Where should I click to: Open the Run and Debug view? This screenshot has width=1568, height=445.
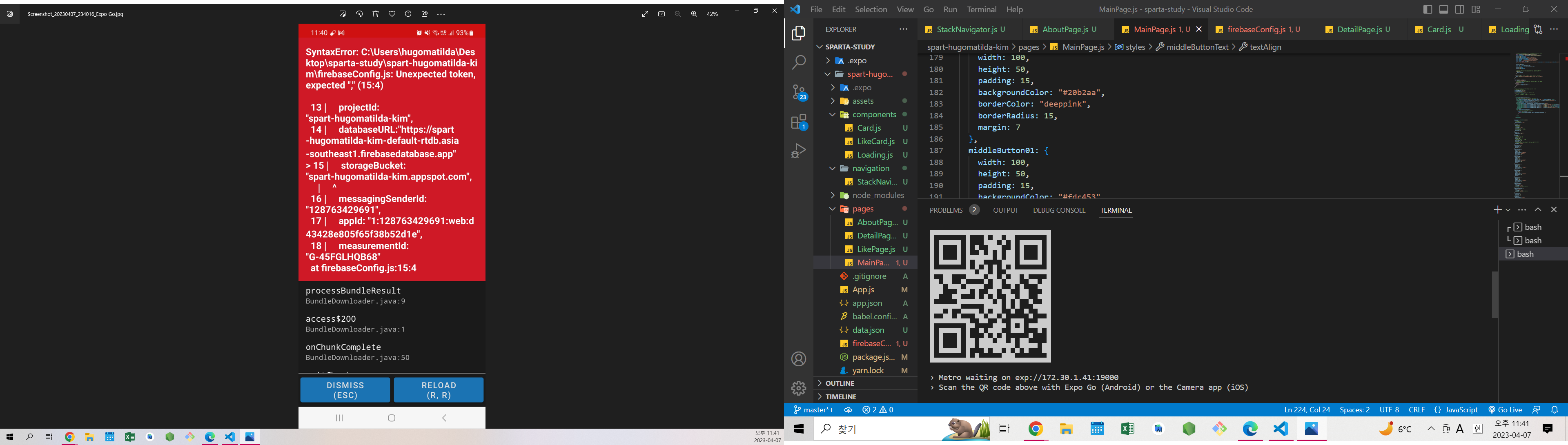799,151
